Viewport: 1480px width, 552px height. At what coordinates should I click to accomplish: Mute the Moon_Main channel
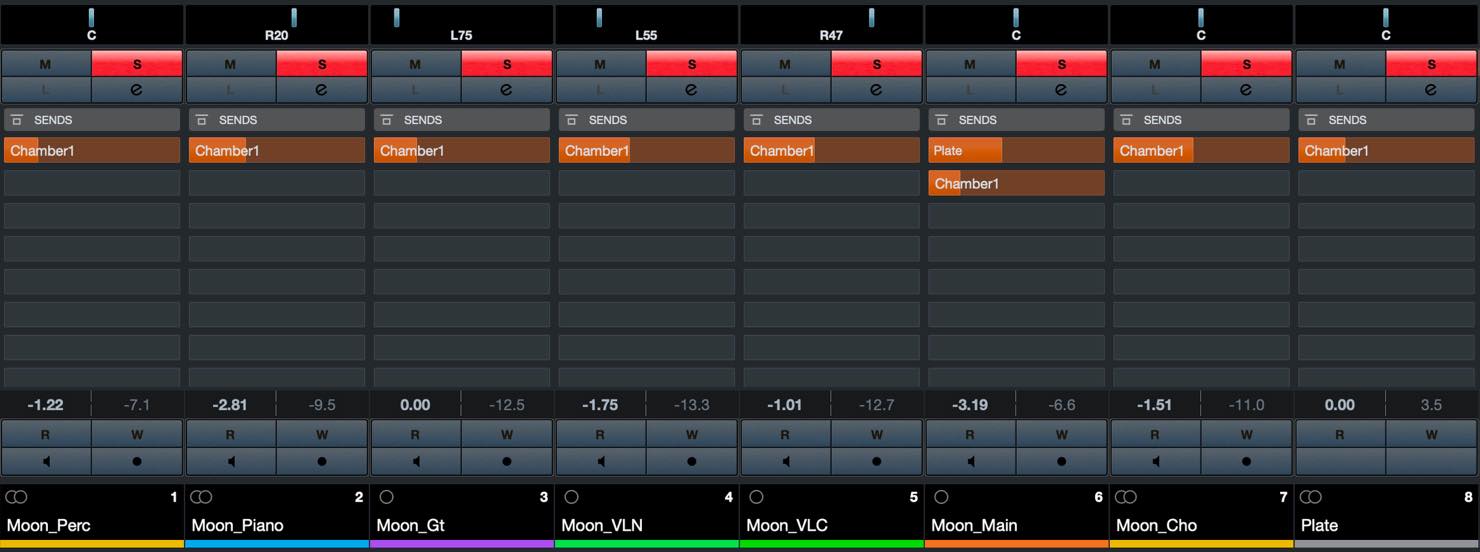(x=971, y=64)
